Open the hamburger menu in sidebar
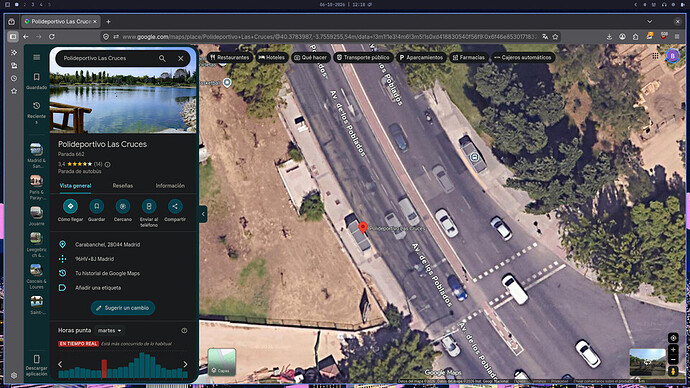Screen dimensions: 690x388 37,57
